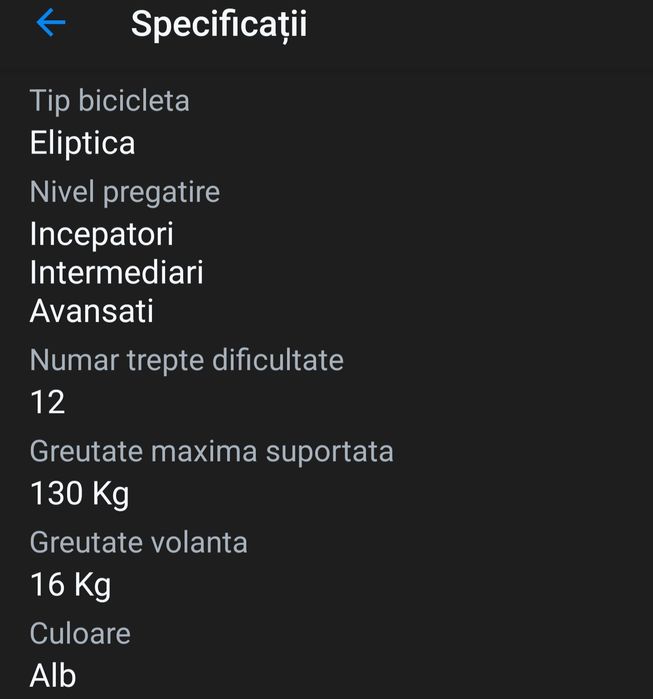
Task: Tap the words 'Numar trepte'
Action: tap(114, 359)
